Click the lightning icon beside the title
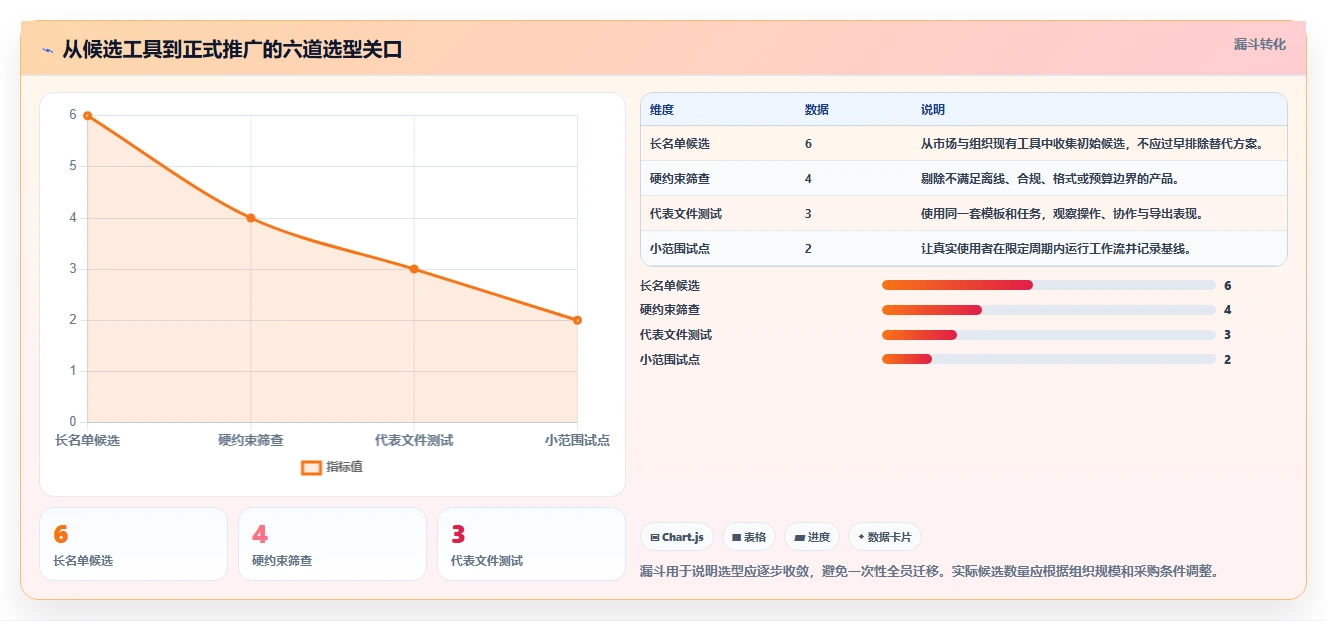Screen dimensions: 1327x621 click(47, 50)
